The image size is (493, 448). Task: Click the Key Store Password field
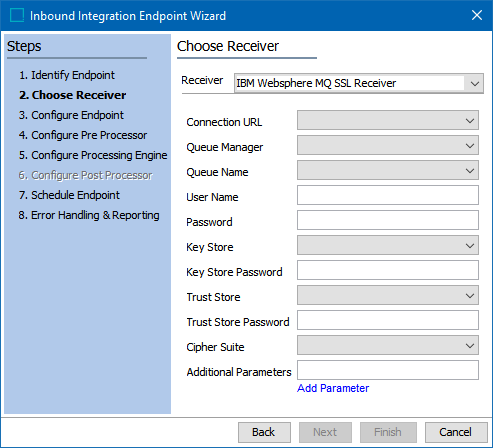tap(388, 270)
